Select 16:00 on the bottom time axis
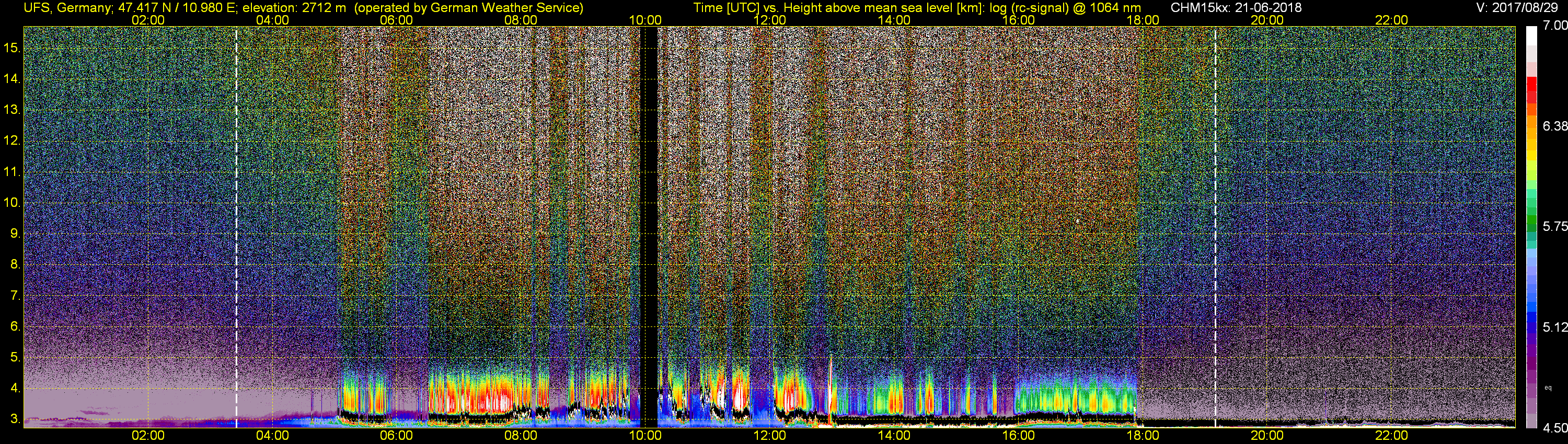This screenshot has width=1568, height=444. 1018,436
